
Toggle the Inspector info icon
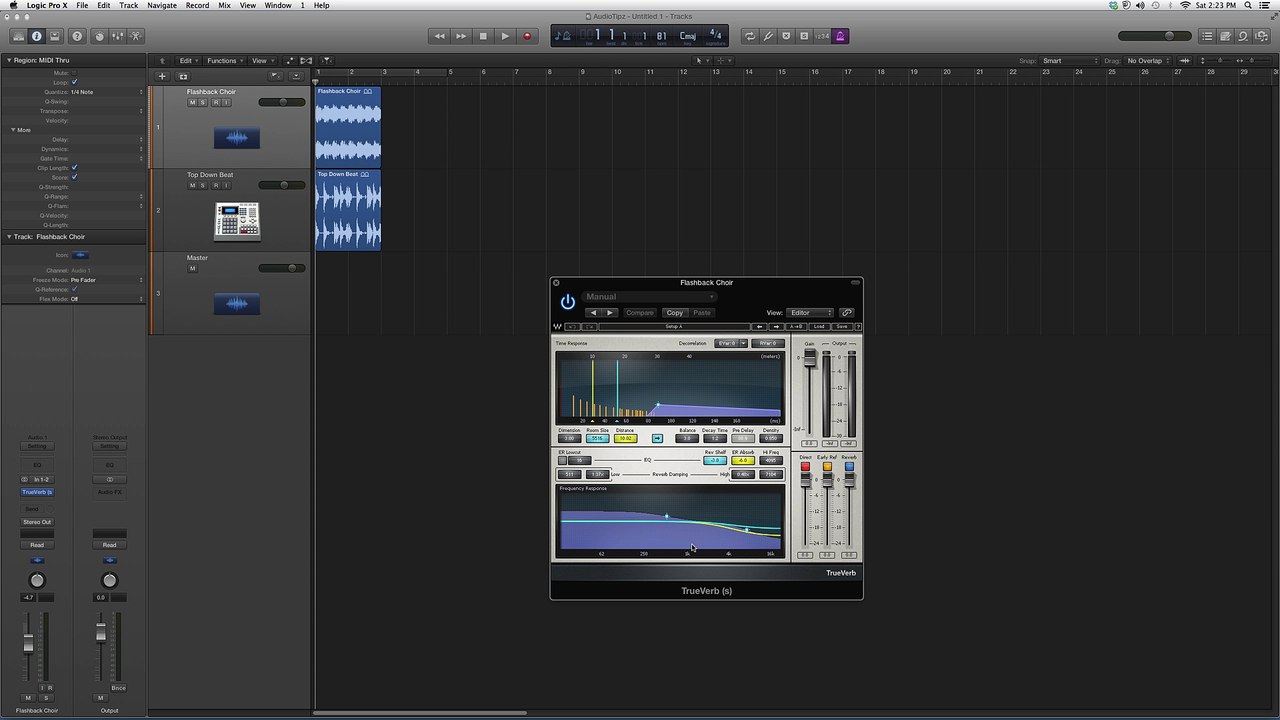coord(37,36)
